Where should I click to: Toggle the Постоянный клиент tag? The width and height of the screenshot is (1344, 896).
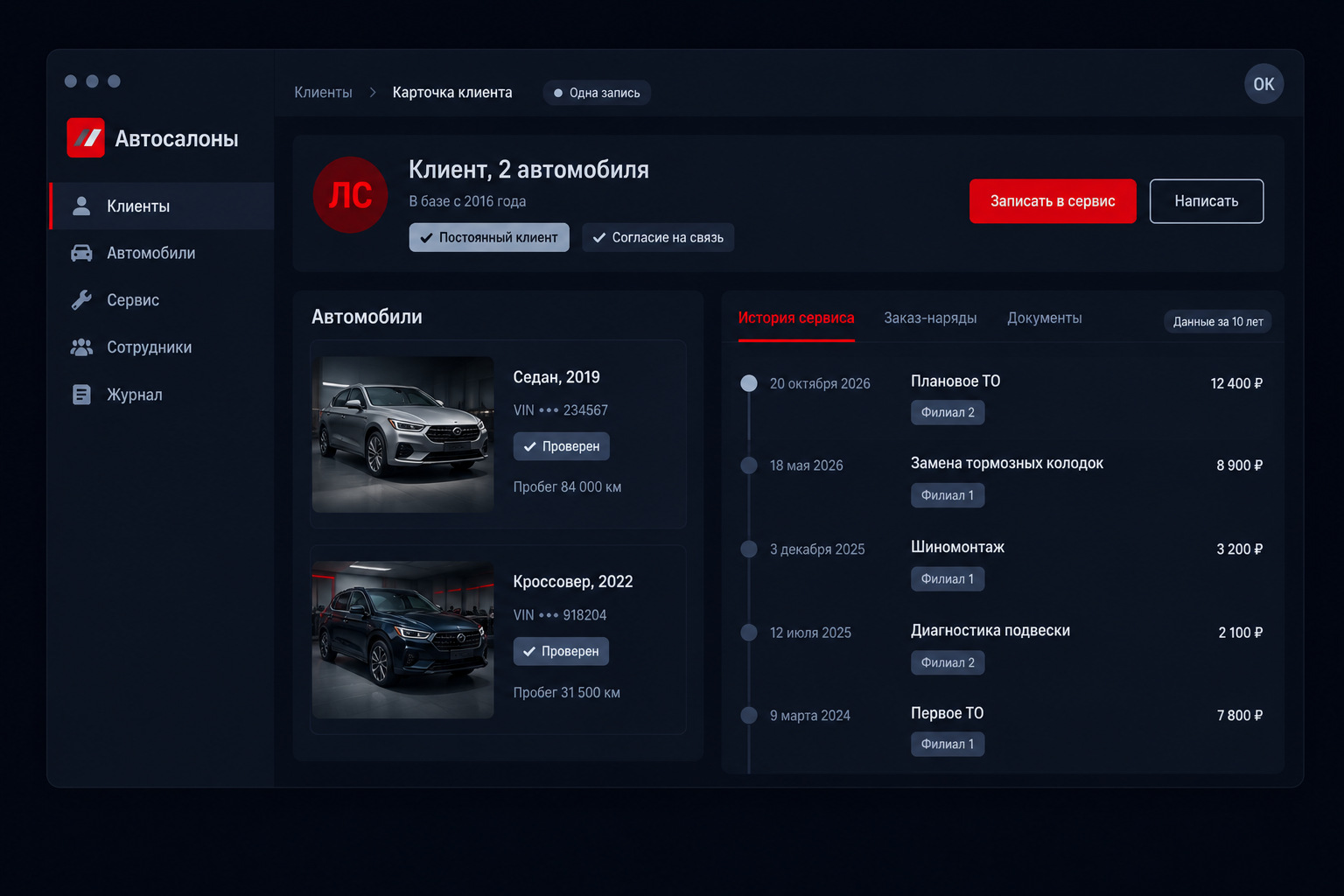tap(489, 237)
